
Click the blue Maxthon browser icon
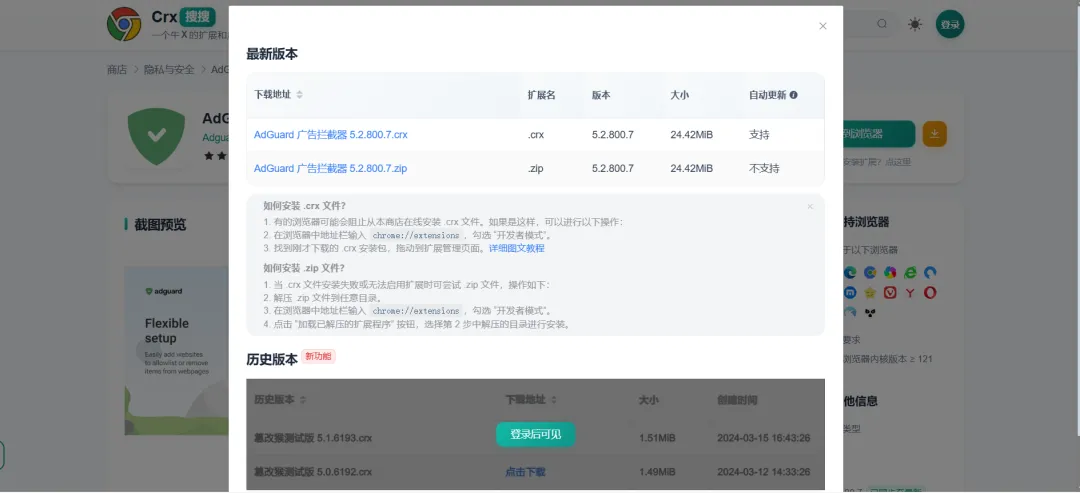[850, 293]
